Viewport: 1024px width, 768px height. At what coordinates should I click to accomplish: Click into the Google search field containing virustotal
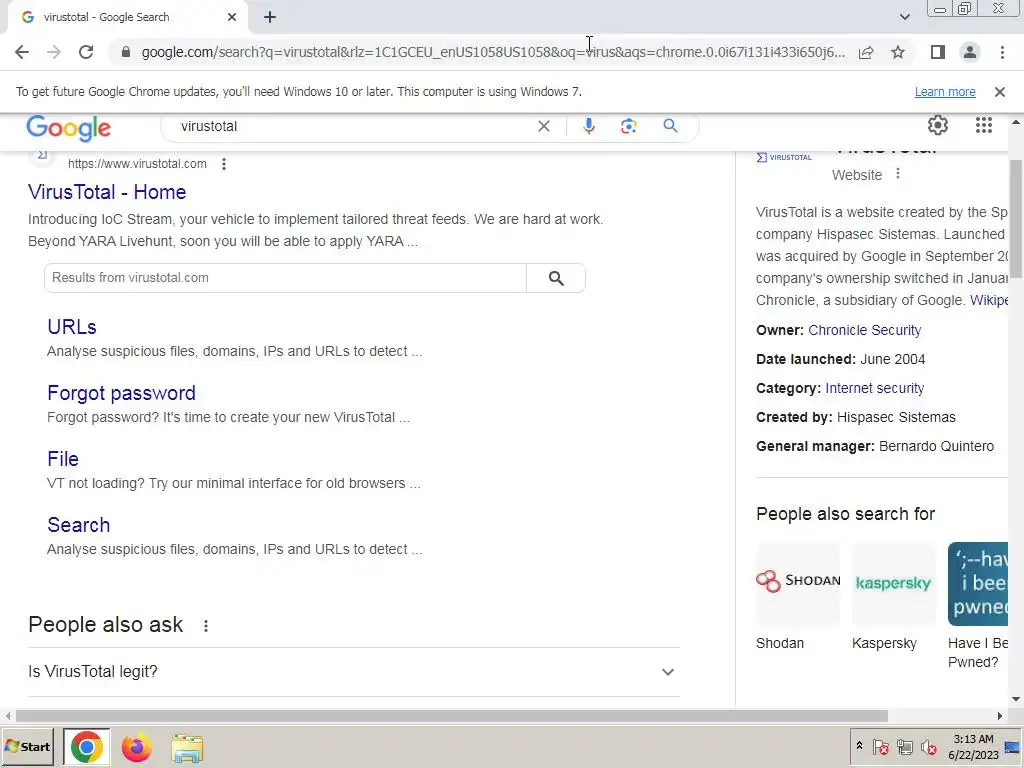353,126
